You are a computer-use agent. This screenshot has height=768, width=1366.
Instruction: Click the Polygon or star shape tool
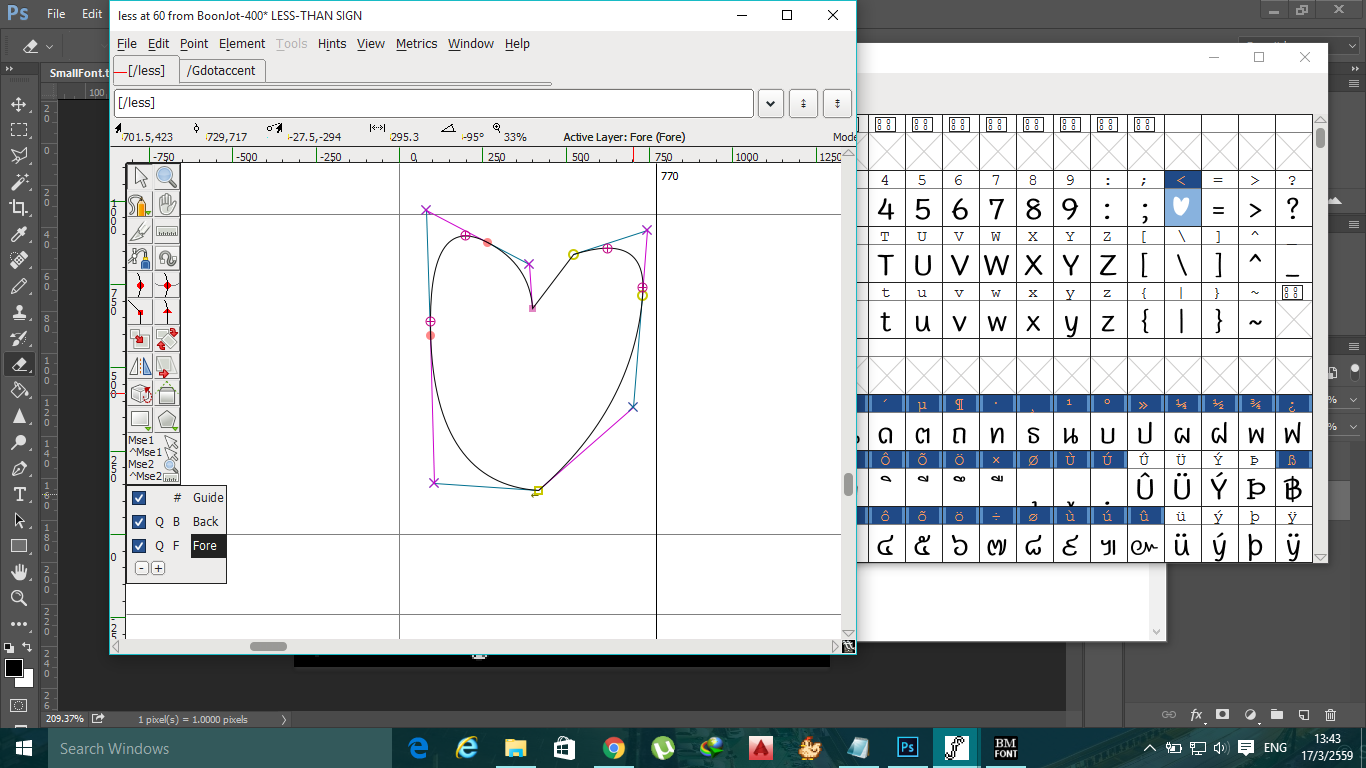click(x=167, y=420)
